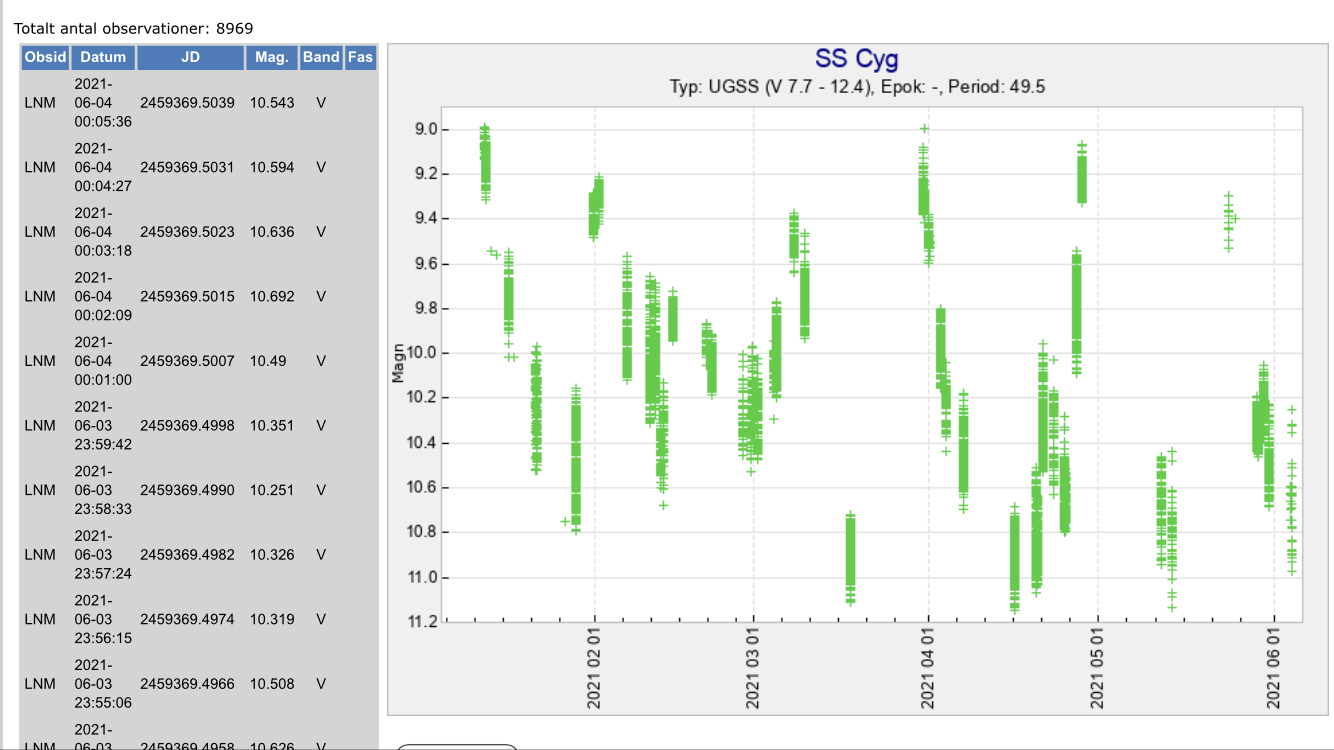Click the Magn y-axis label
The height and width of the screenshot is (750, 1334).
[x=398, y=365]
